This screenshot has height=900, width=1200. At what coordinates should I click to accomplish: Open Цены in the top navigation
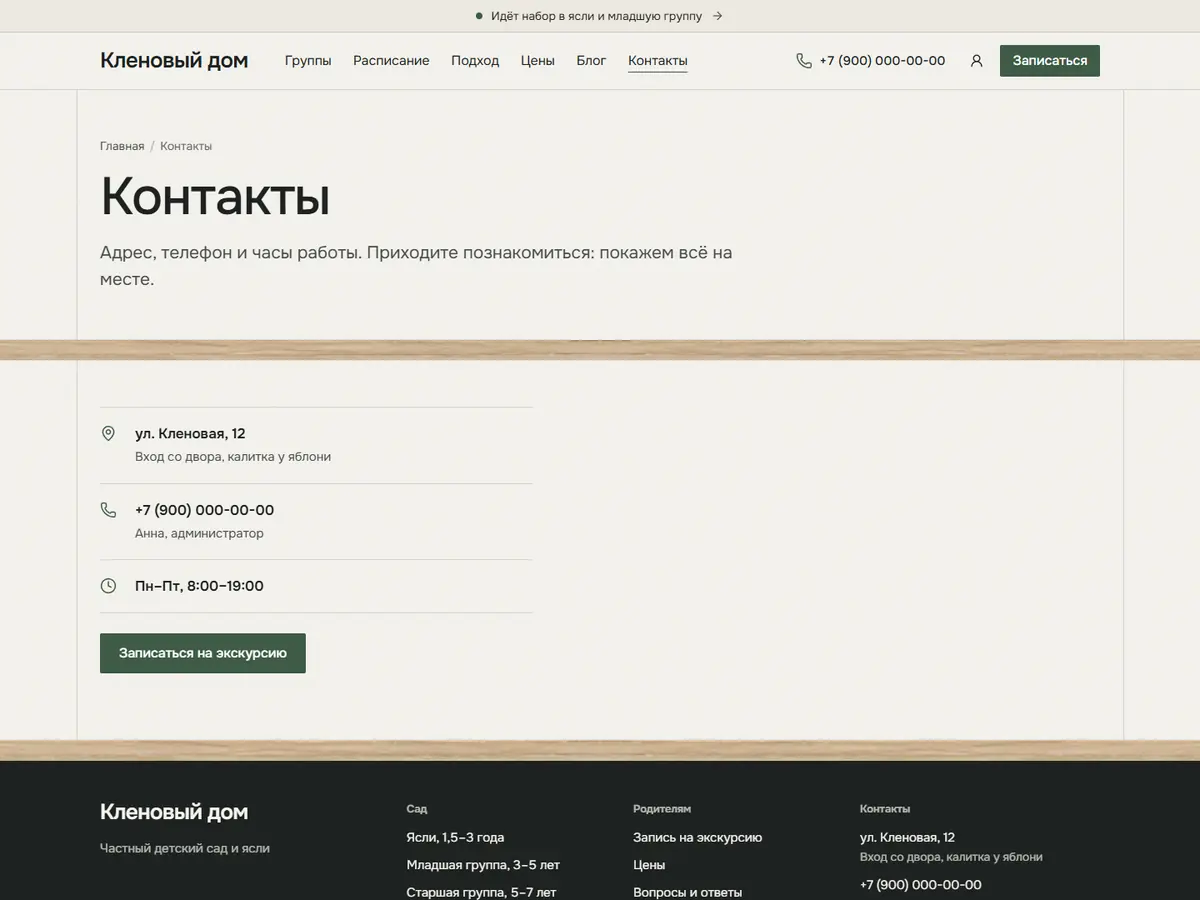point(538,61)
